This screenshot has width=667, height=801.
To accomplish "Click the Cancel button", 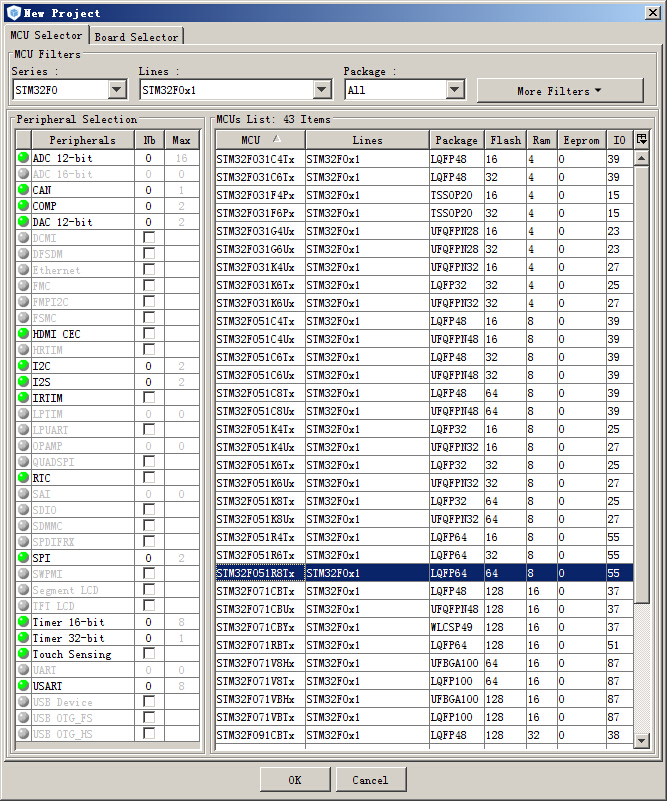I will (x=370, y=780).
